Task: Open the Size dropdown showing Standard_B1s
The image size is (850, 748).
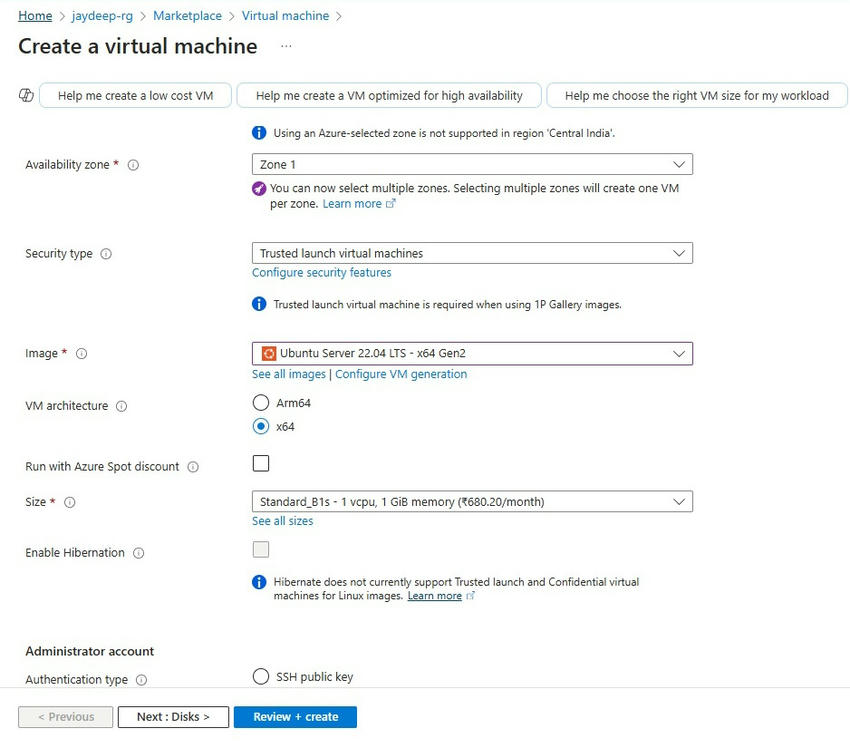Action: (472, 502)
